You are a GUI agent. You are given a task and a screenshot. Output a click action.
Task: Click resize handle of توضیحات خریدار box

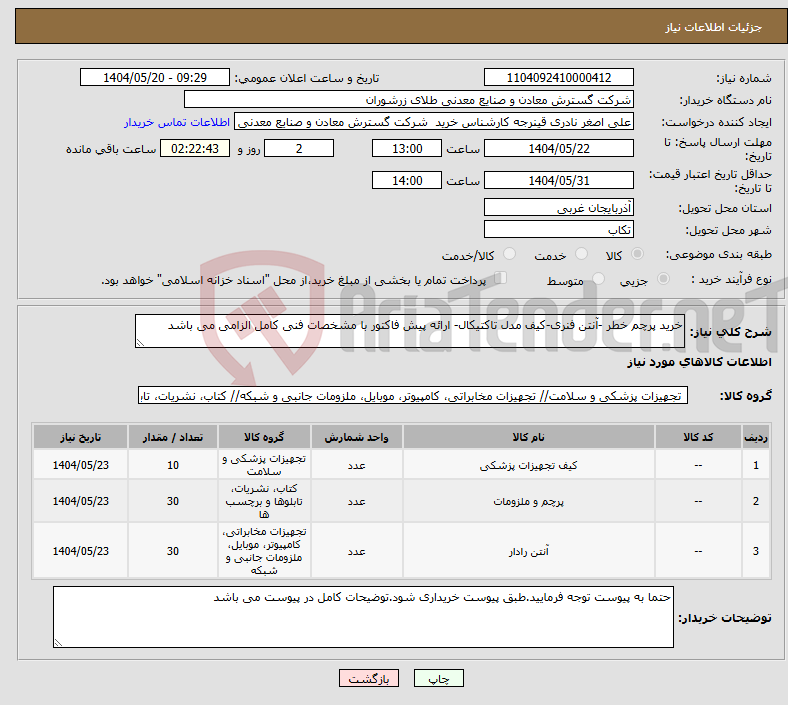58,642
